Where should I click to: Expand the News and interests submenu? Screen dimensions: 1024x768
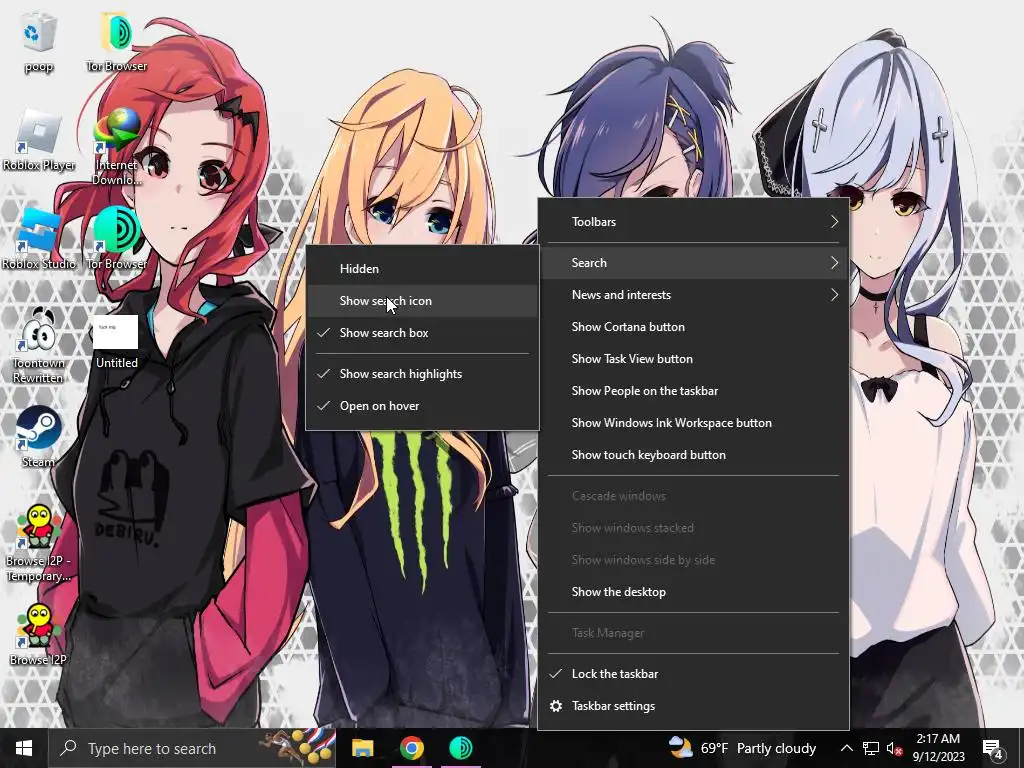[693, 295]
